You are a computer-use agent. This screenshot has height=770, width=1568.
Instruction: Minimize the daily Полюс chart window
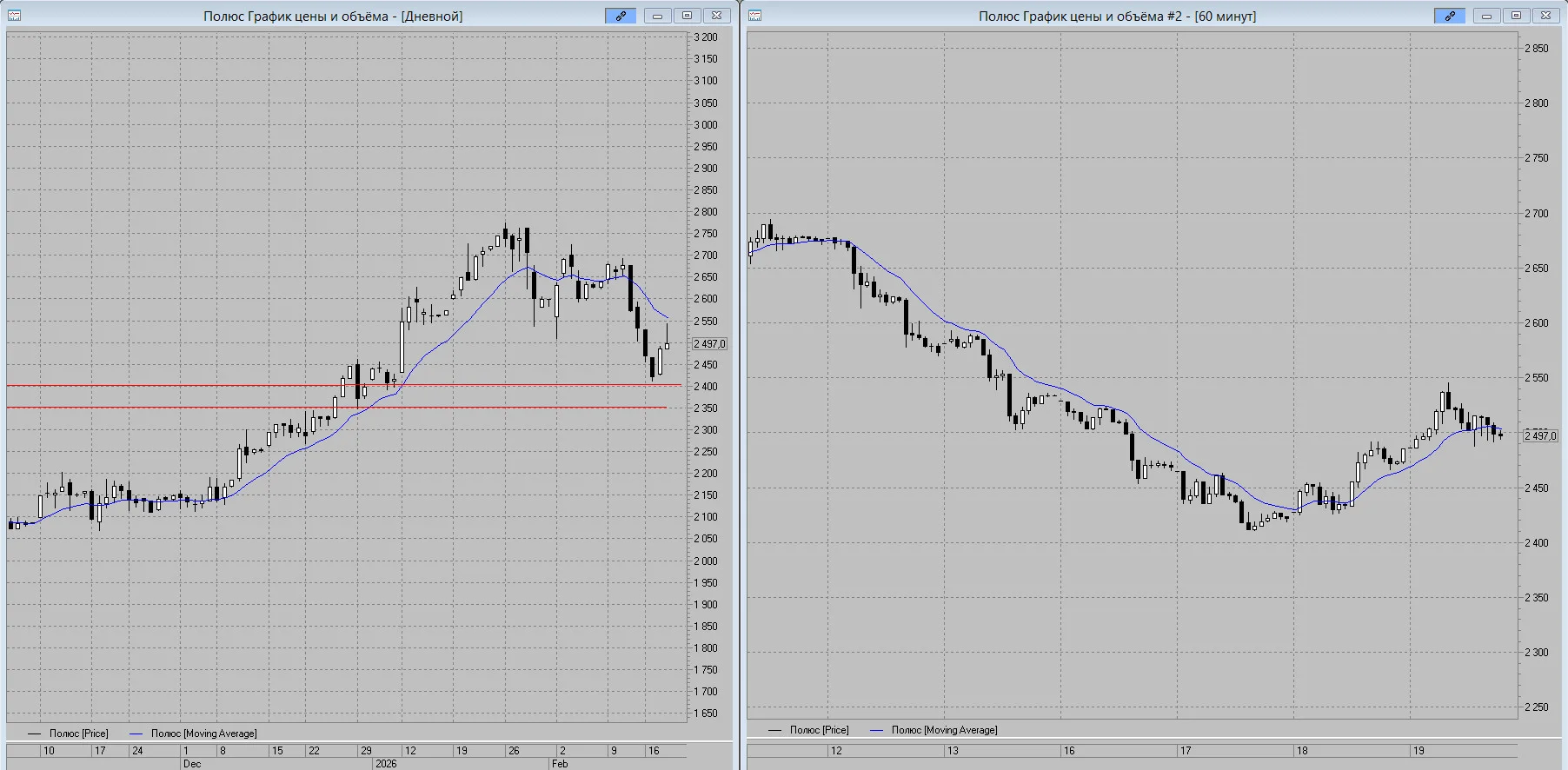pyautogui.click(x=657, y=16)
